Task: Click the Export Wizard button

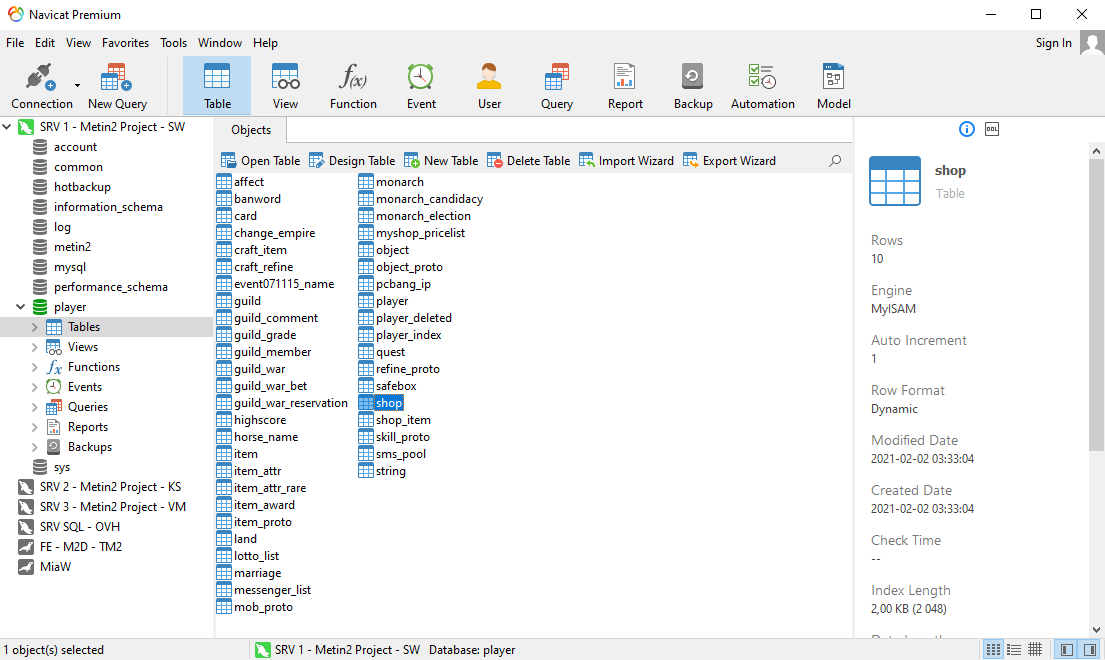Action: (x=729, y=161)
